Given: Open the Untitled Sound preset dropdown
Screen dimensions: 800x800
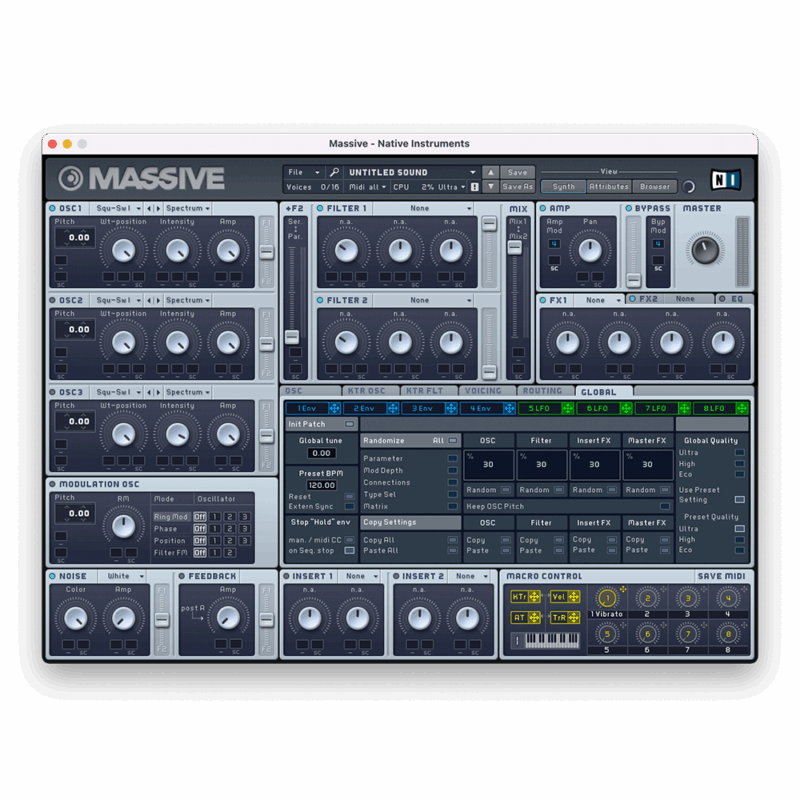Looking at the screenshot, I should tap(411, 172).
